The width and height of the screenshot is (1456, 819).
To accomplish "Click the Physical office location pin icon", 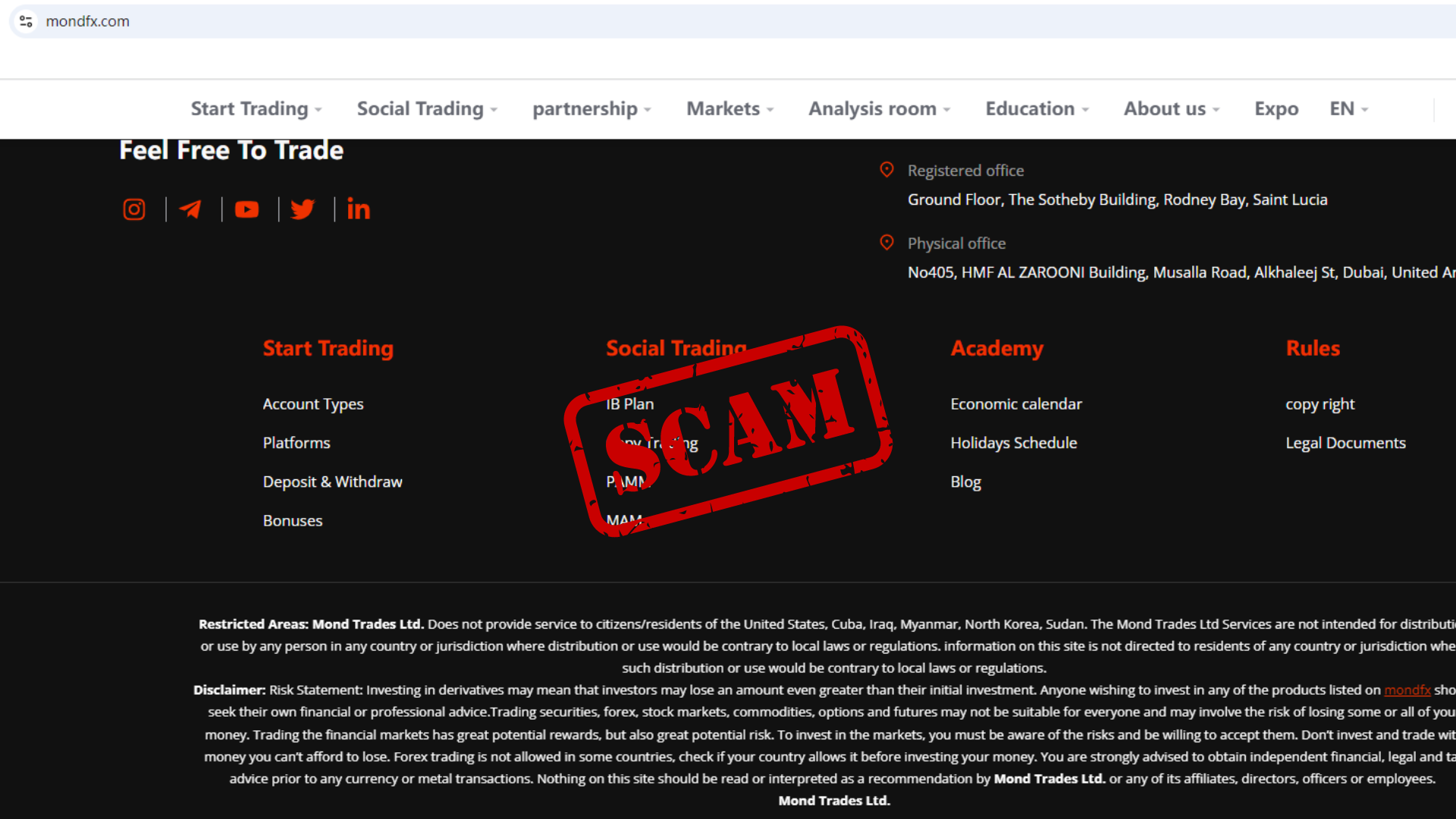I will coord(886,243).
